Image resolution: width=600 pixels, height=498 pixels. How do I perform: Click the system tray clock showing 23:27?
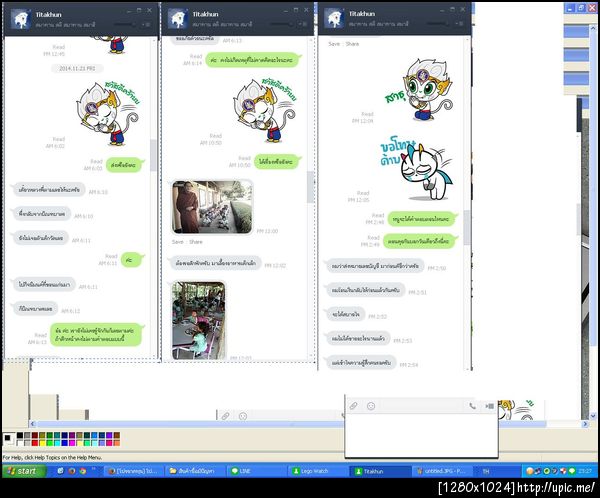tap(585, 471)
